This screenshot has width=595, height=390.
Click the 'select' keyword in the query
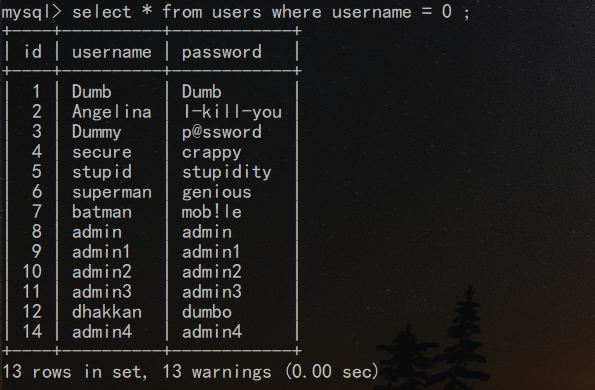pyautogui.click(x=102, y=12)
